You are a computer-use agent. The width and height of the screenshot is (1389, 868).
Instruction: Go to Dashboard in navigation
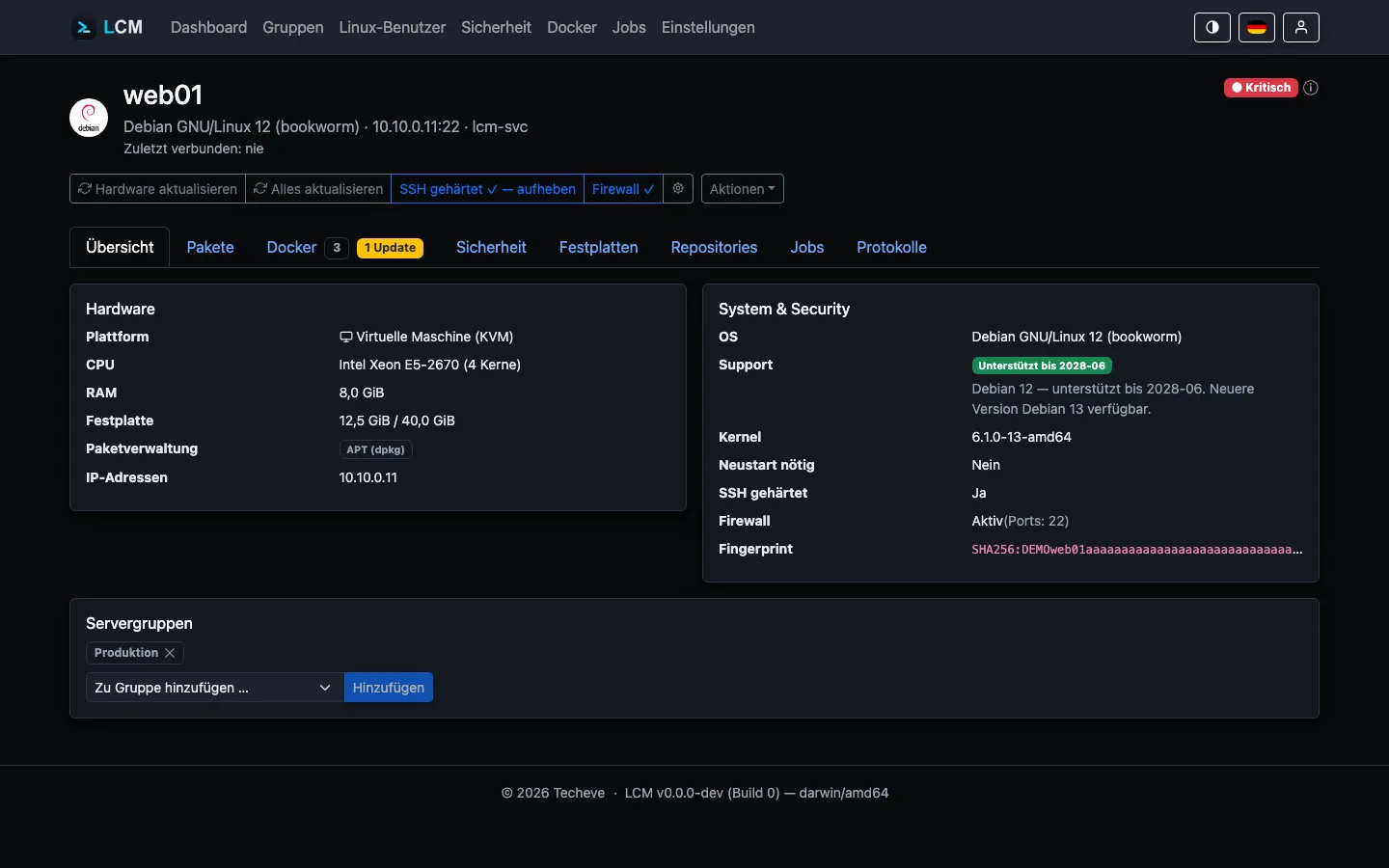[208, 27]
